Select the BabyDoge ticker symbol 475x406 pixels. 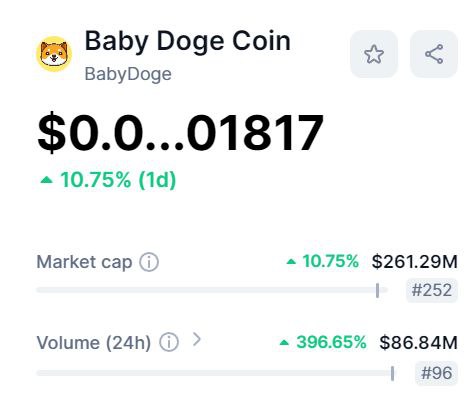click(128, 74)
